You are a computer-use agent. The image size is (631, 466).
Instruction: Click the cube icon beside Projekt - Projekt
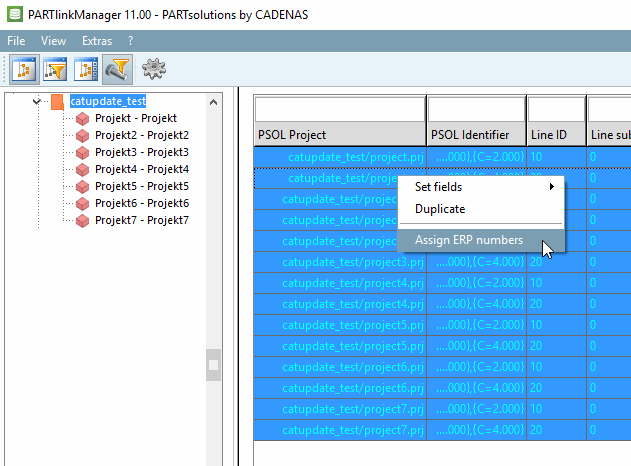[x=82, y=119]
